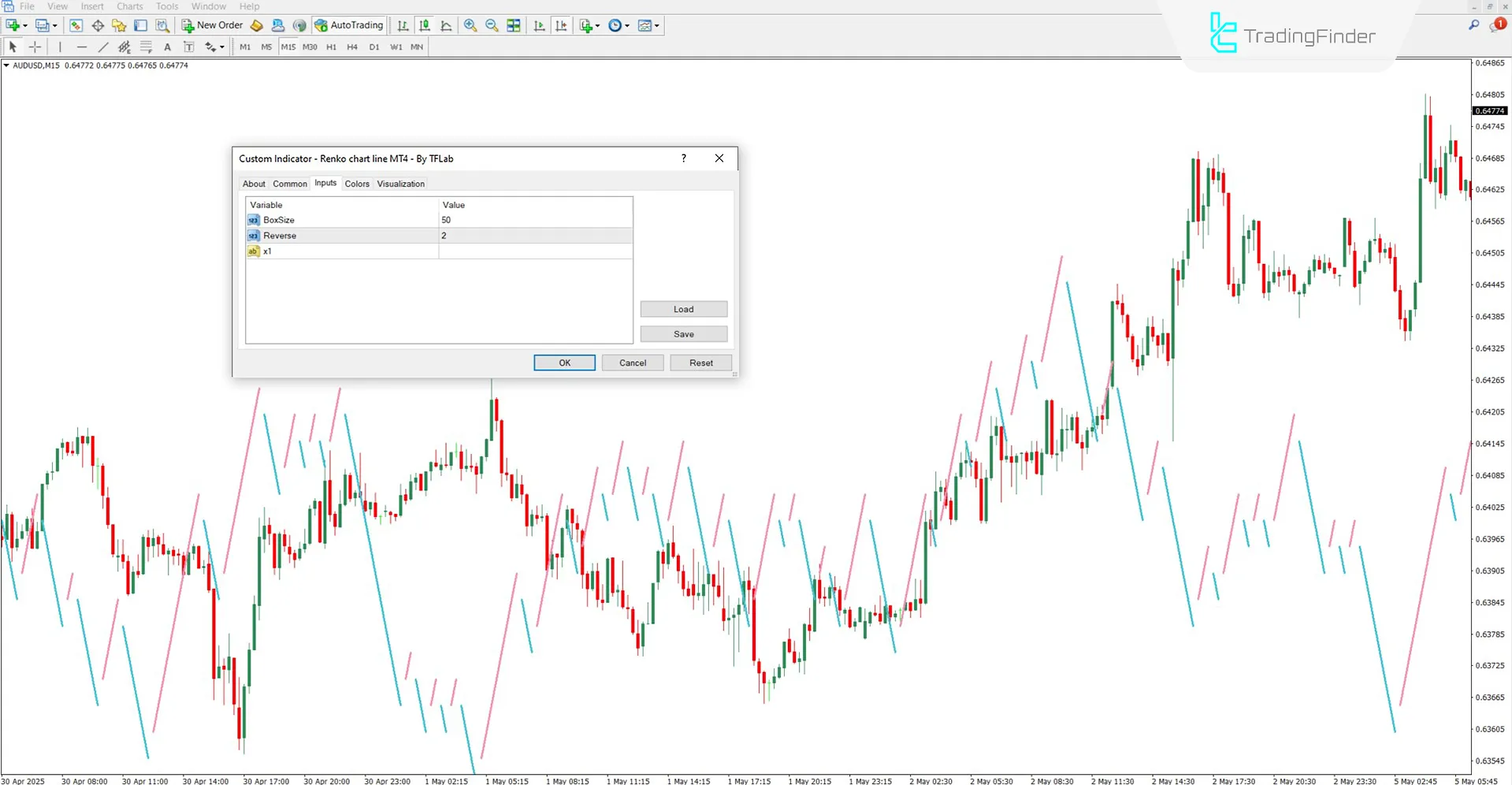The height and width of the screenshot is (785, 1512).
Task: Save the indicator input settings
Action: point(683,333)
